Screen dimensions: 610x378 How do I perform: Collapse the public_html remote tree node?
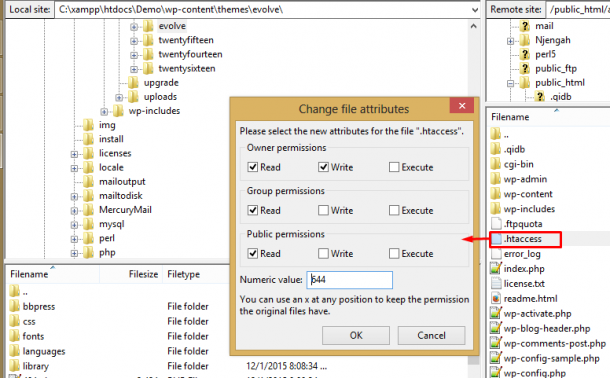510,83
